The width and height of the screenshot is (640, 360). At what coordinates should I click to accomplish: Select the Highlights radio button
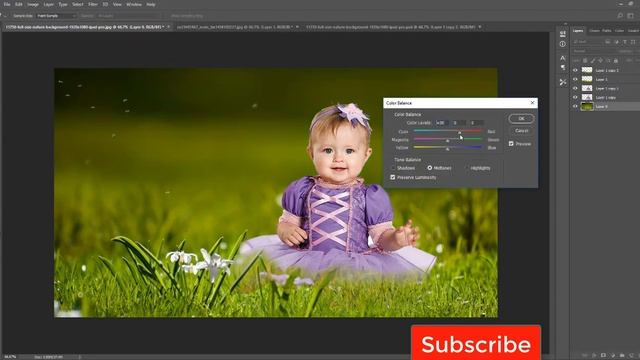coord(467,168)
